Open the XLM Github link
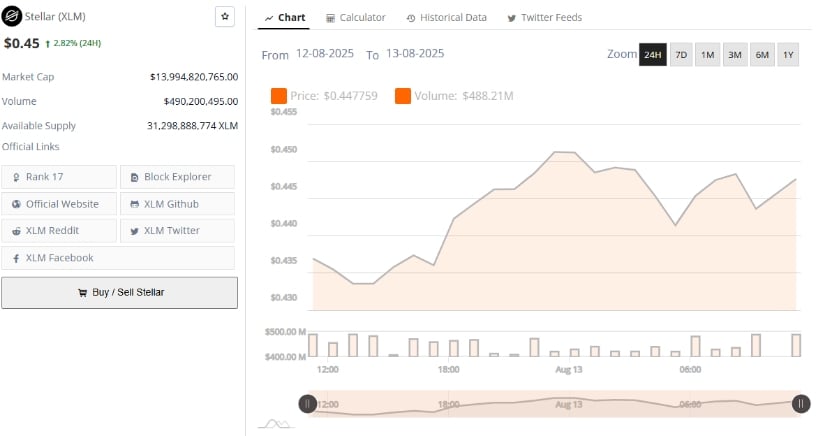This screenshot has height=436, width=825. (x=177, y=204)
